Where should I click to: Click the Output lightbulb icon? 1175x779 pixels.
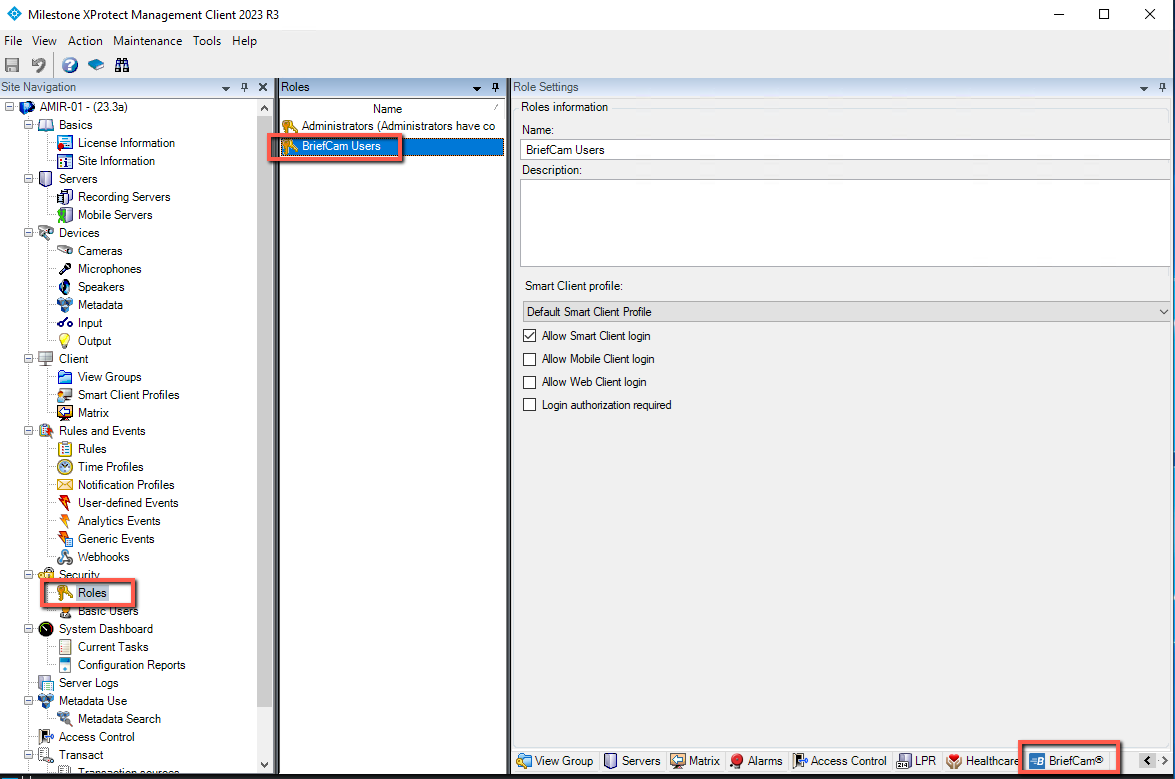(65, 341)
